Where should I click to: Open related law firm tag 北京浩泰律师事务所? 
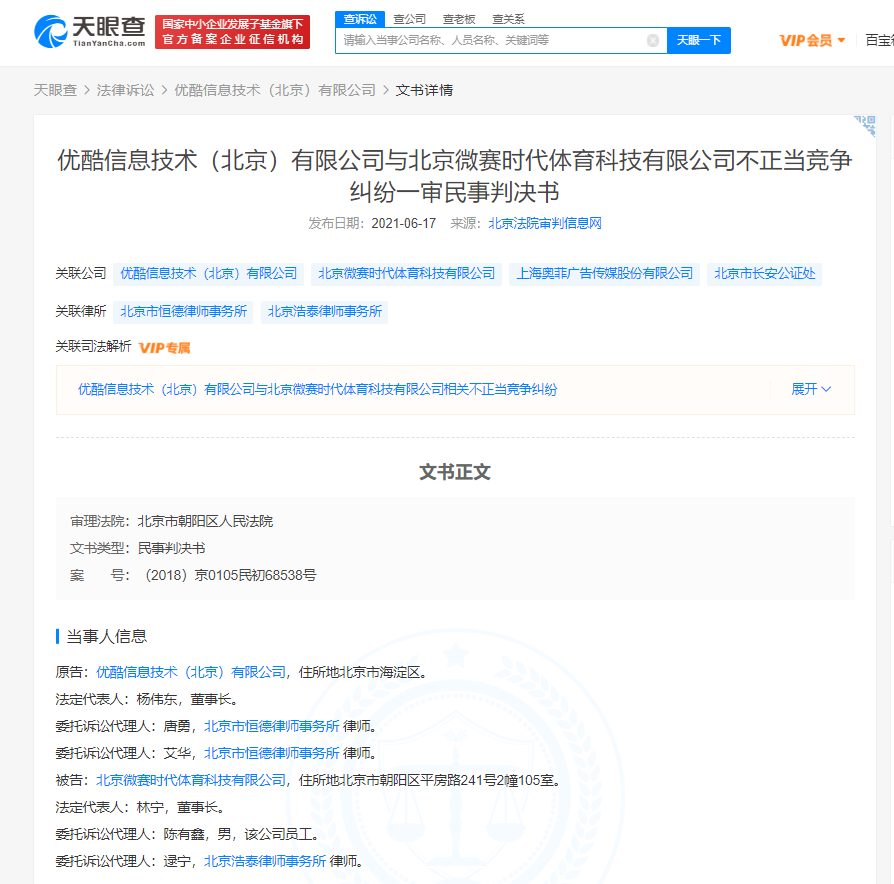click(324, 312)
